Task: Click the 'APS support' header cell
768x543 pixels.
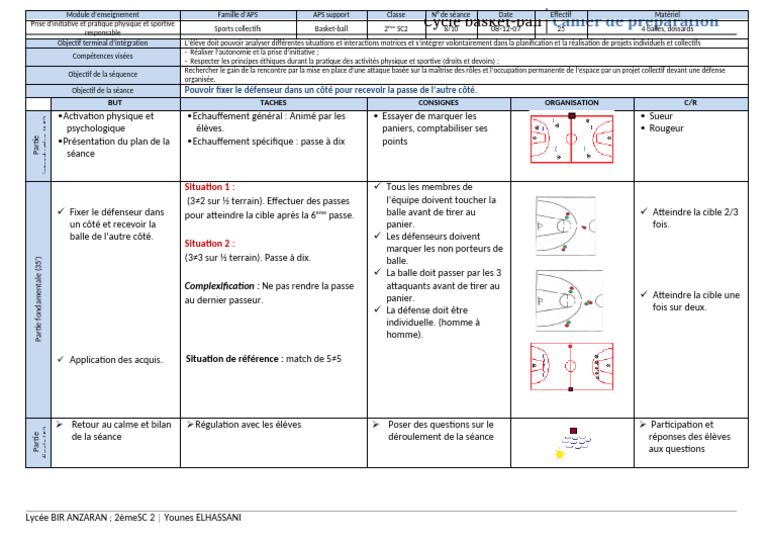Action: (332, 15)
